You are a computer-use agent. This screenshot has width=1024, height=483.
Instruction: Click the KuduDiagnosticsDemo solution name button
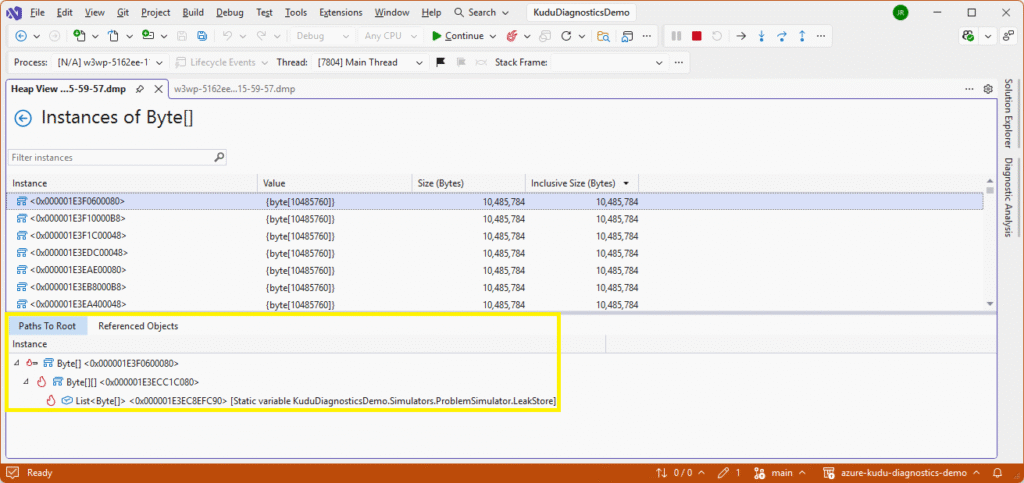(x=581, y=12)
